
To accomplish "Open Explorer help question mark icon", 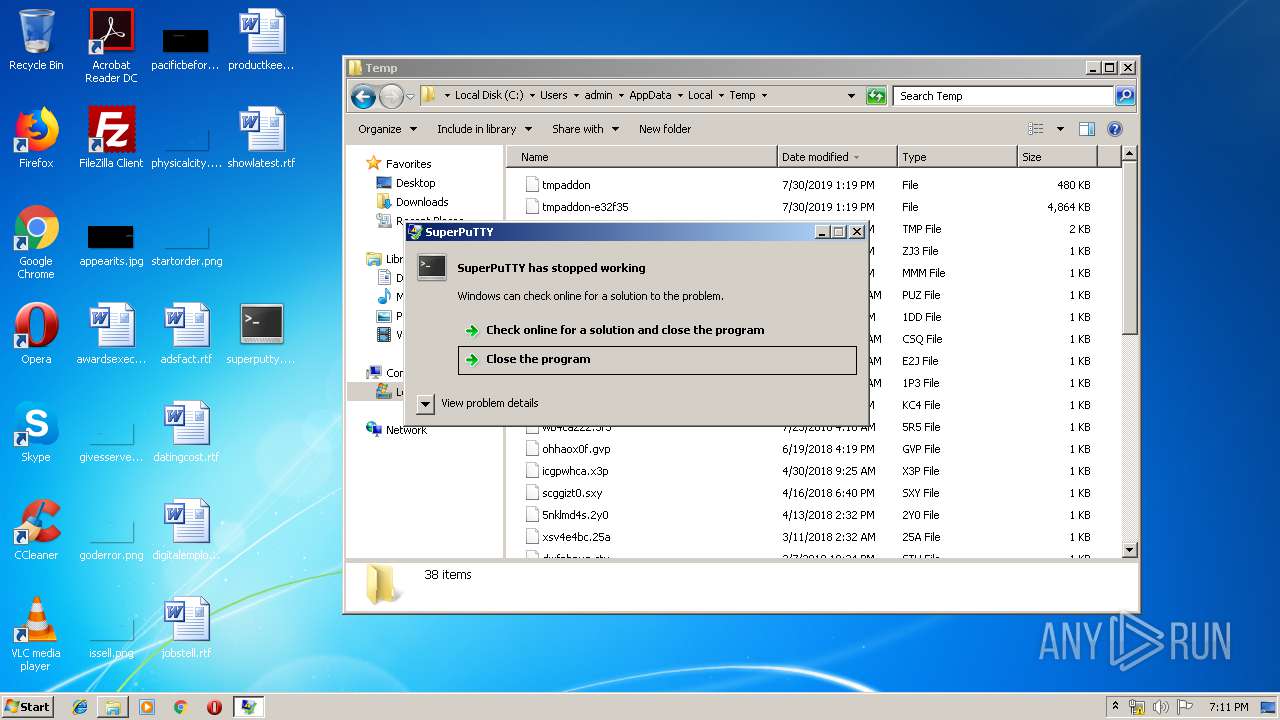I will coord(1115,129).
